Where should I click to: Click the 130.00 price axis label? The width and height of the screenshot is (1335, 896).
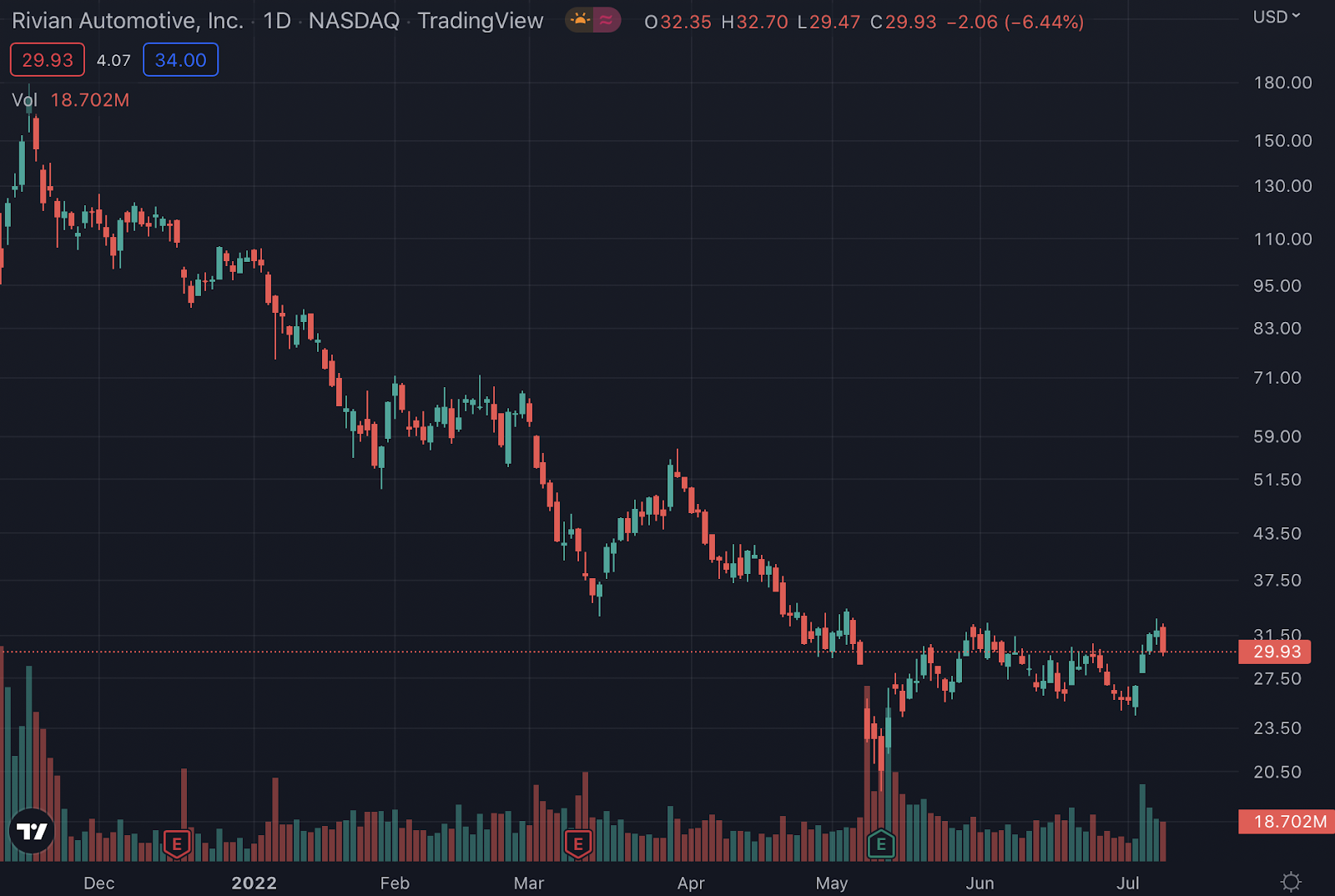pos(1282,186)
